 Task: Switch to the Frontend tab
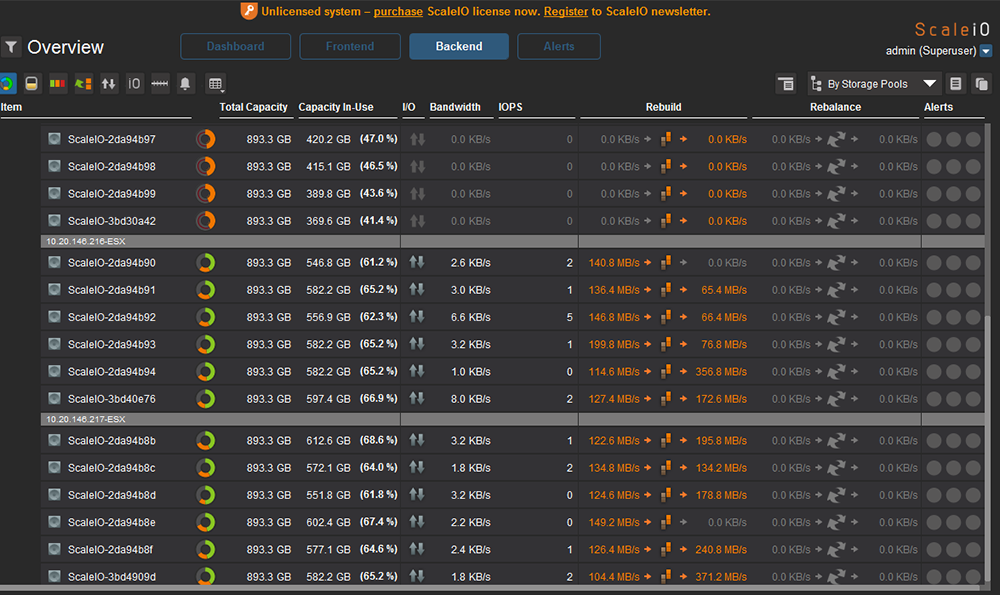pyautogui.click(x=350, y=47)
